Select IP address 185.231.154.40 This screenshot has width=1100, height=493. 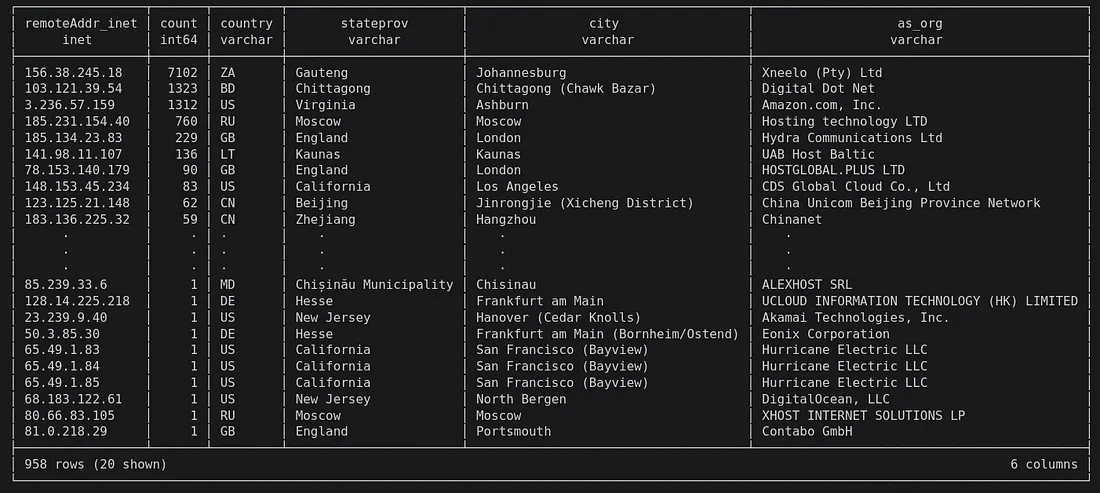click(77, 122)
